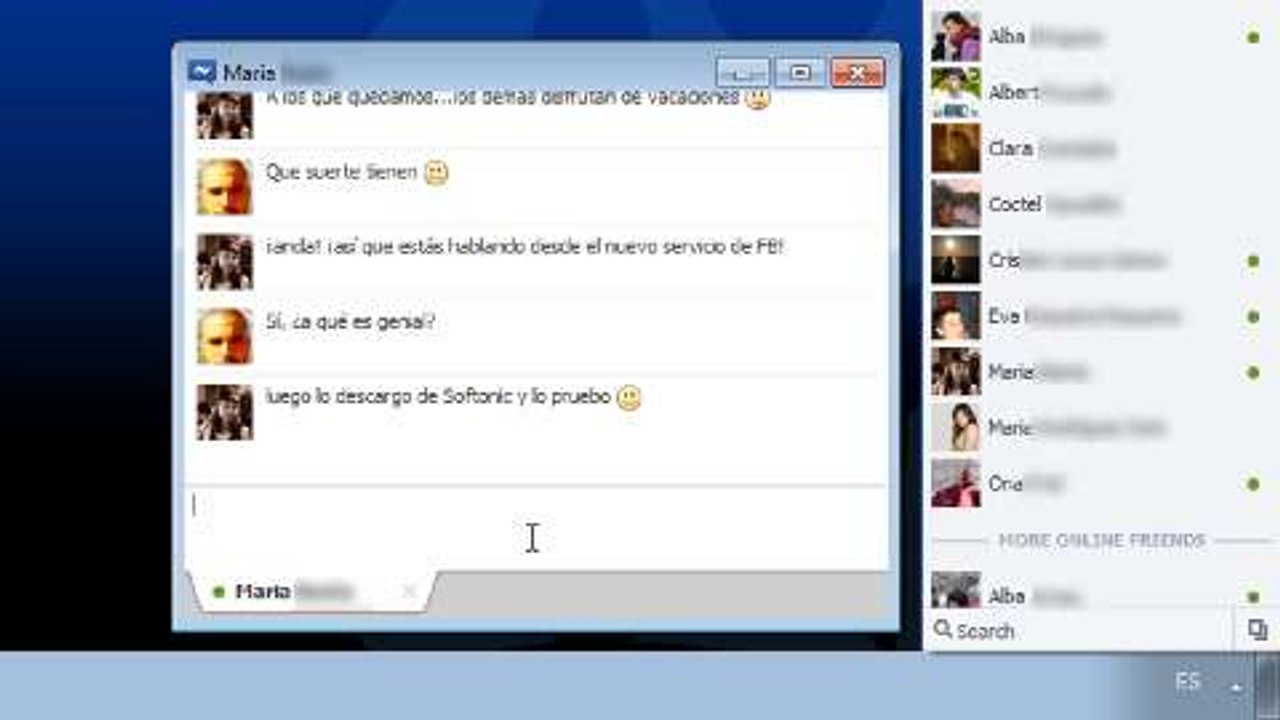Screen dimensions: 1280x720
Task: Click message '¡anda! así que estás hablando desde el nuevo servicio'
Action: (x=524, y=247)
